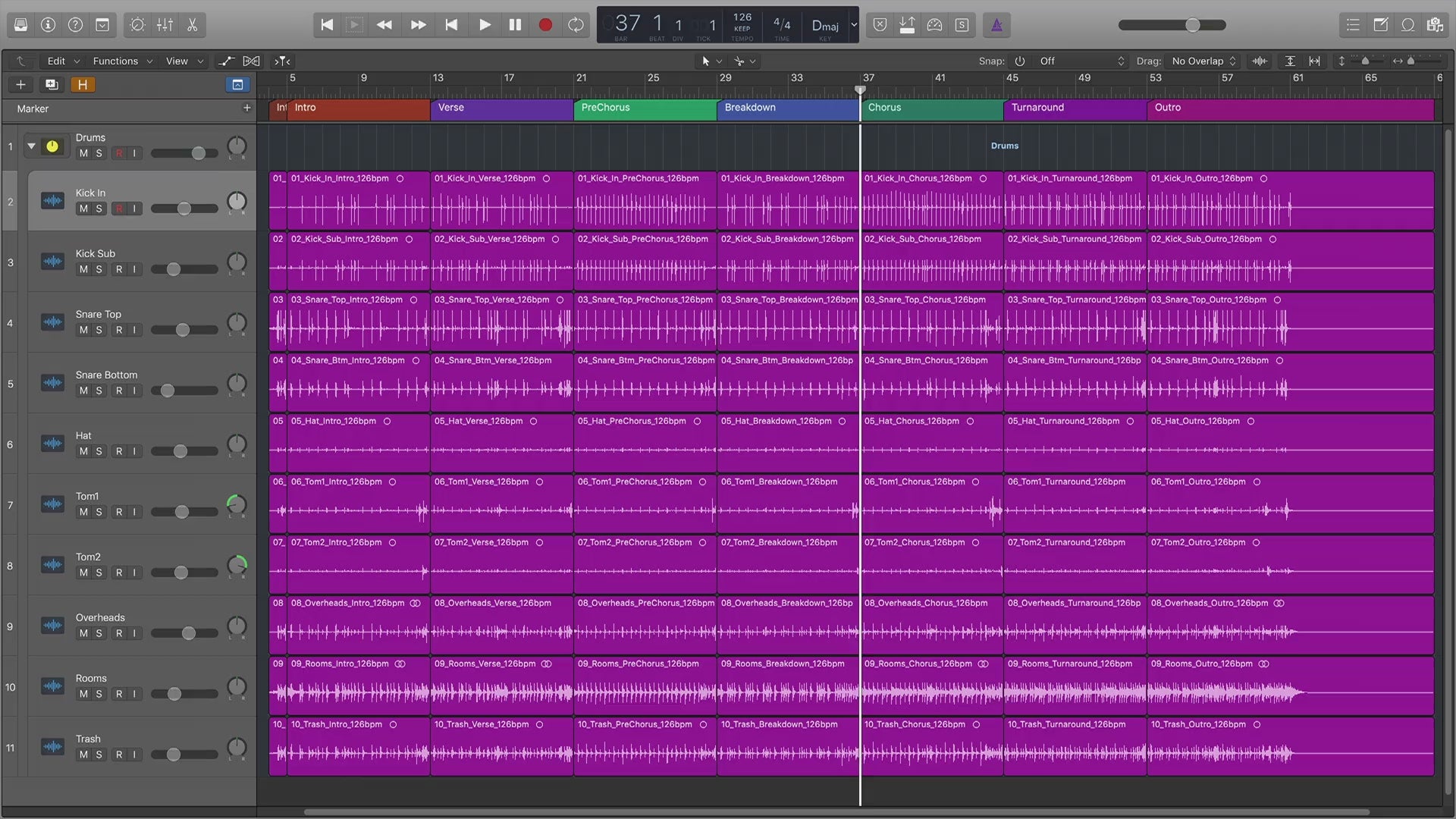Click the vertical auto zoom icon
1456x819 pixels.
[x=1290, y=61]
